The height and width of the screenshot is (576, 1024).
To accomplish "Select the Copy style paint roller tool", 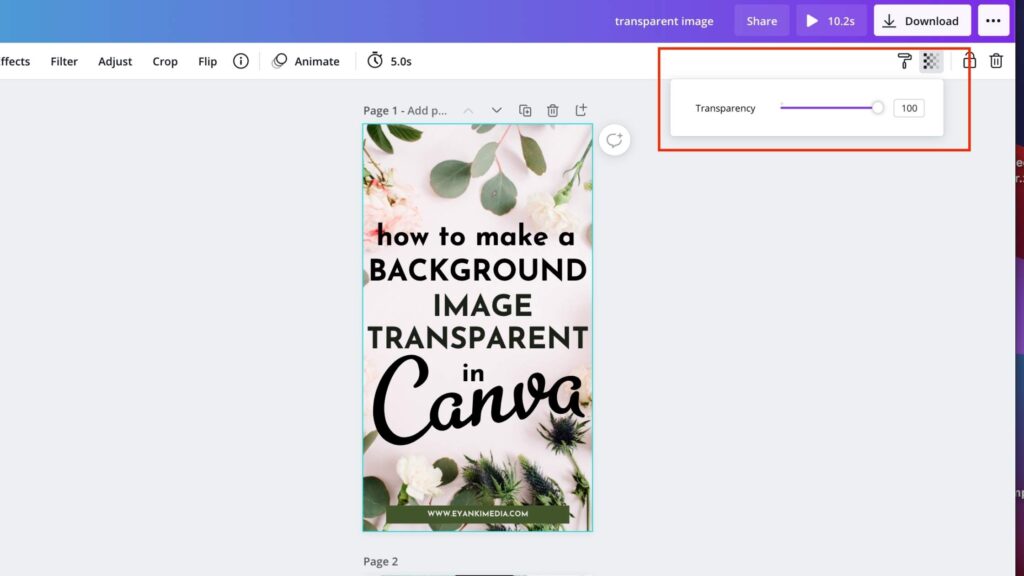I will pos(905,61).
